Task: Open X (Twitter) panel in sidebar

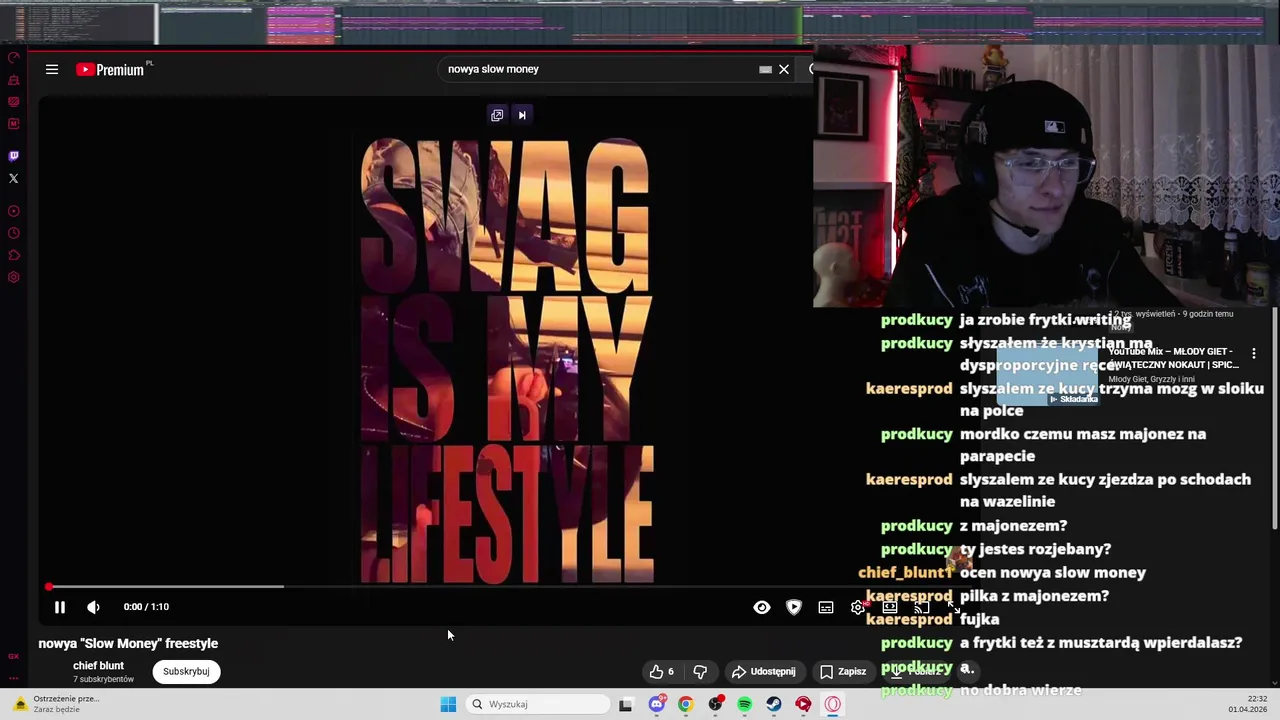Action: (x=14, y=178)
